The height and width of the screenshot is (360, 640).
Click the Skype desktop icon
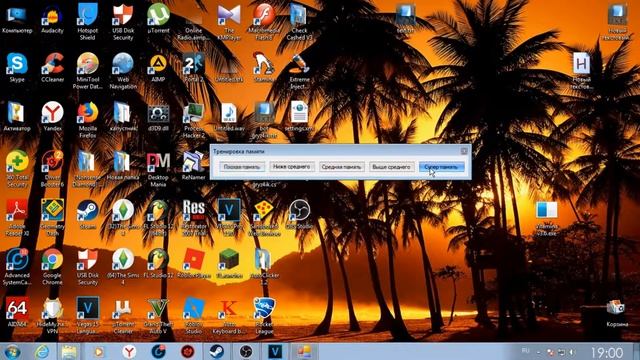pyautogui.click(x=17, y=68)
